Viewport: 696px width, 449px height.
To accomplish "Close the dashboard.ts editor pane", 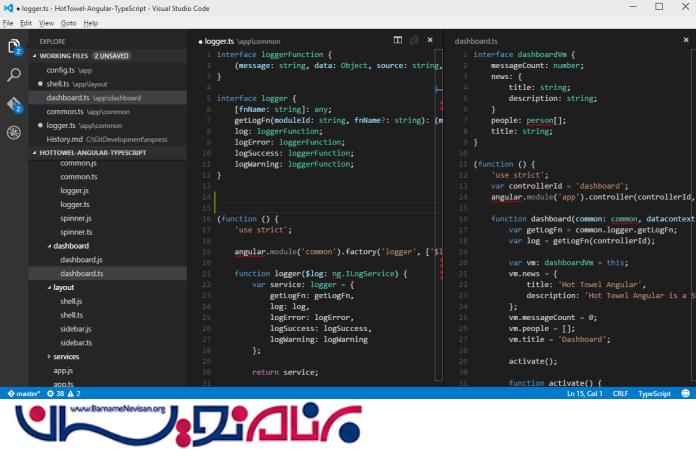I will tap(685, 41).
